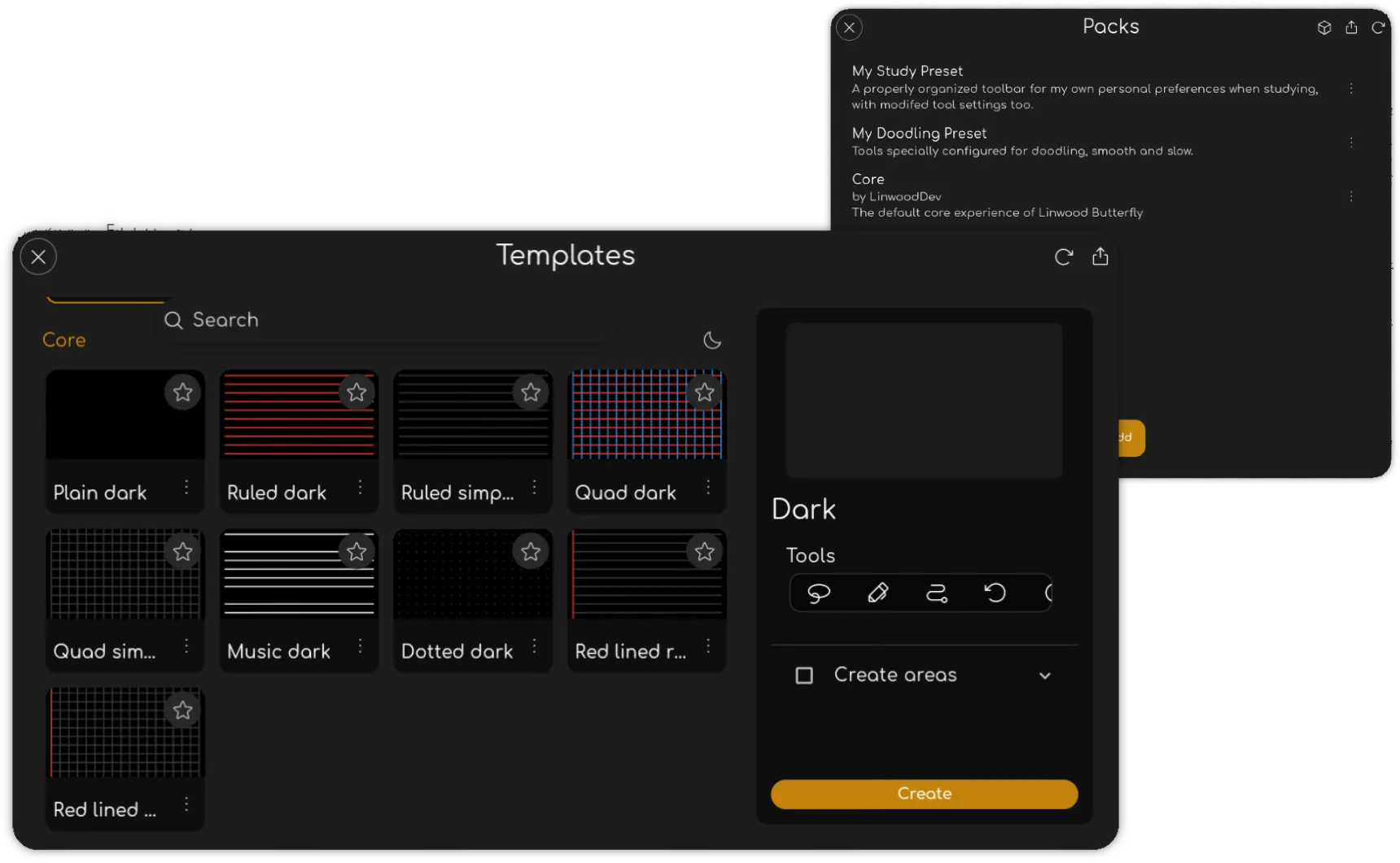Choose the Quad simple template thumbnail
1400x863 pixels.
(x=125, y=574)
